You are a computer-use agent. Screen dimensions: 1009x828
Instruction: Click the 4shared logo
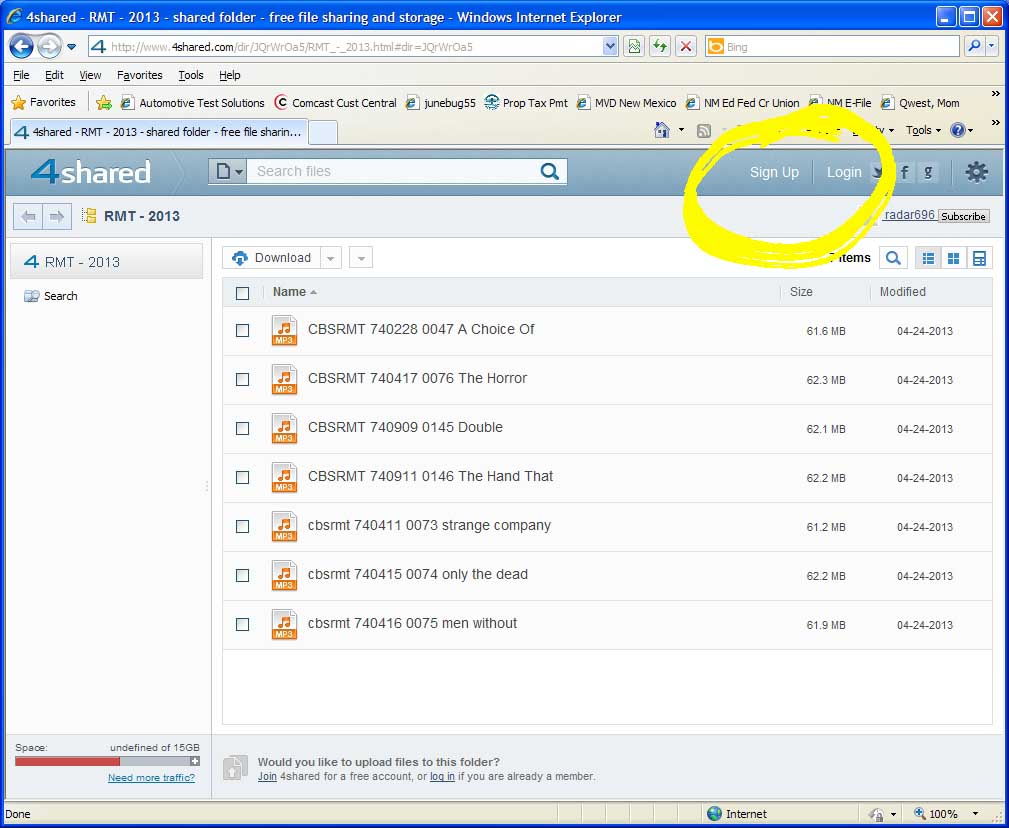(90, 172)
